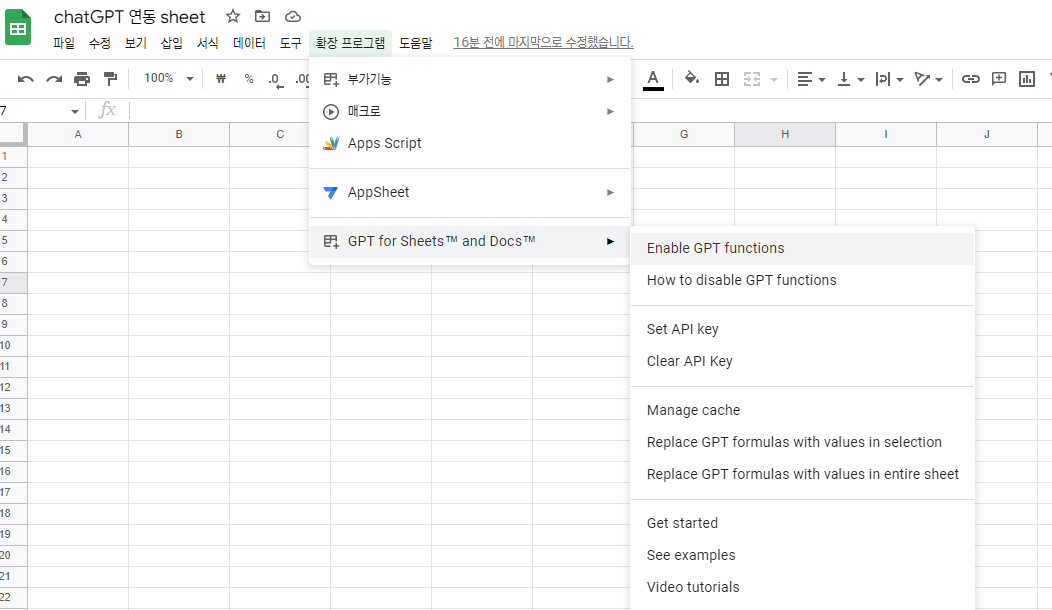Select Manage cache
The height and width of the screenshot is (610, 1052).
(x=802, y=410)
